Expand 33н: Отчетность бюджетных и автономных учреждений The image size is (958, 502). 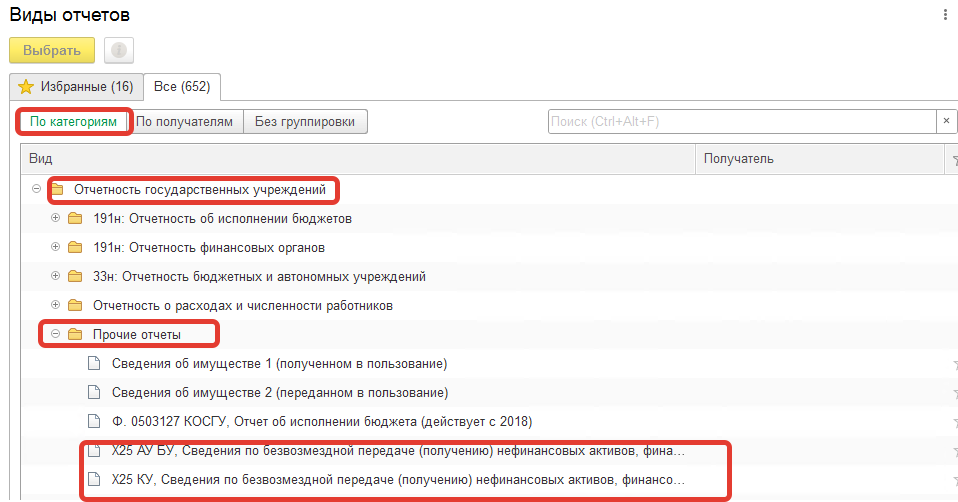pos(56,276)
